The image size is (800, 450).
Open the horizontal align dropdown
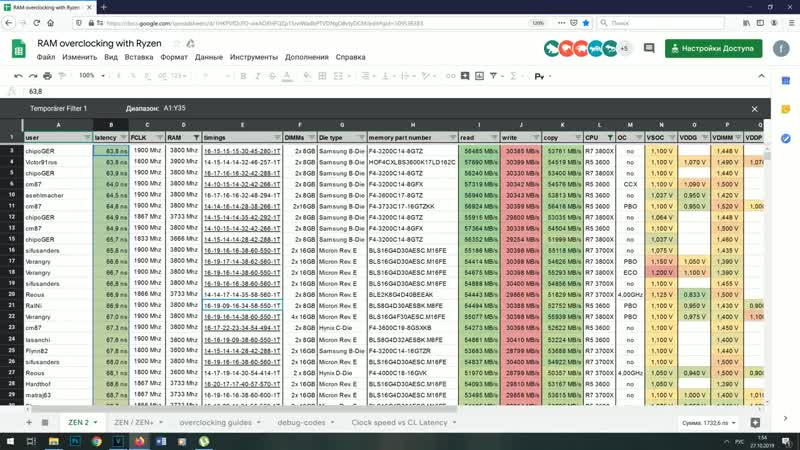click(x=367, y=76)
